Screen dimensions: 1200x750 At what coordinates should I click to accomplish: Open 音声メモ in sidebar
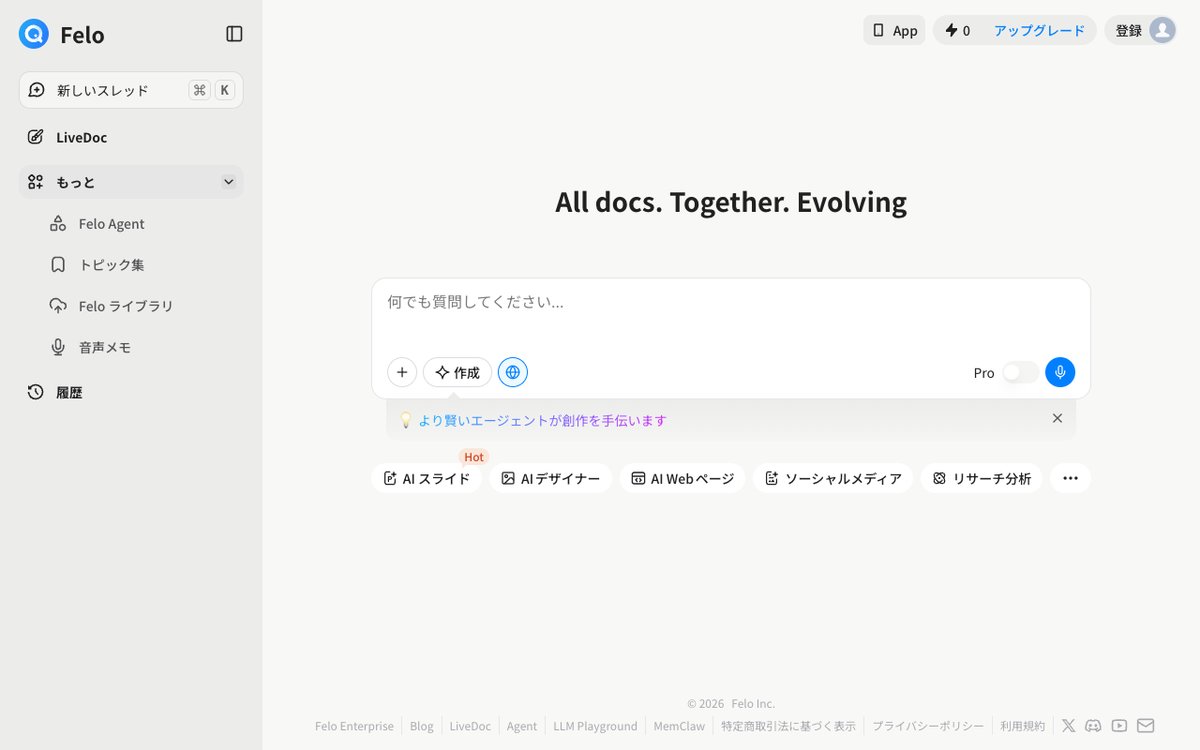105,347
